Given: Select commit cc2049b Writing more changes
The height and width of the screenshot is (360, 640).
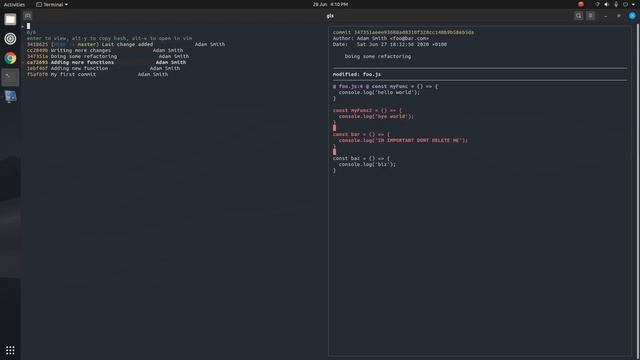Looking at the screenshot, I should pos(105,50).
